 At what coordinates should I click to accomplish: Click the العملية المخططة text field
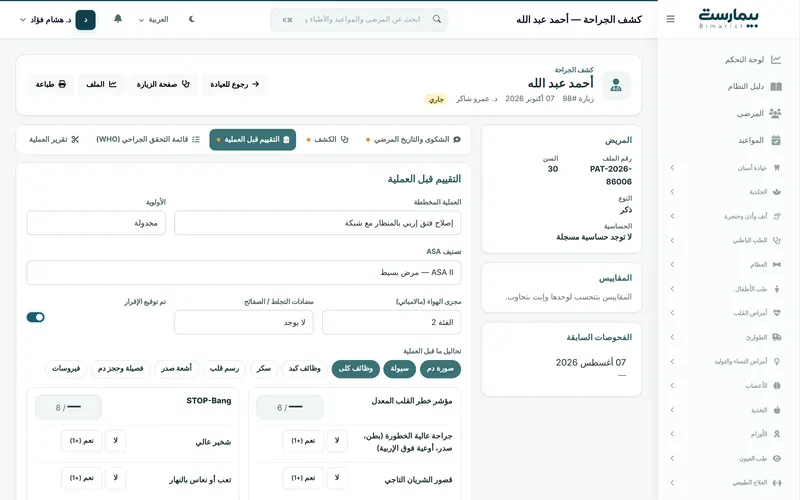click(317, 223)
